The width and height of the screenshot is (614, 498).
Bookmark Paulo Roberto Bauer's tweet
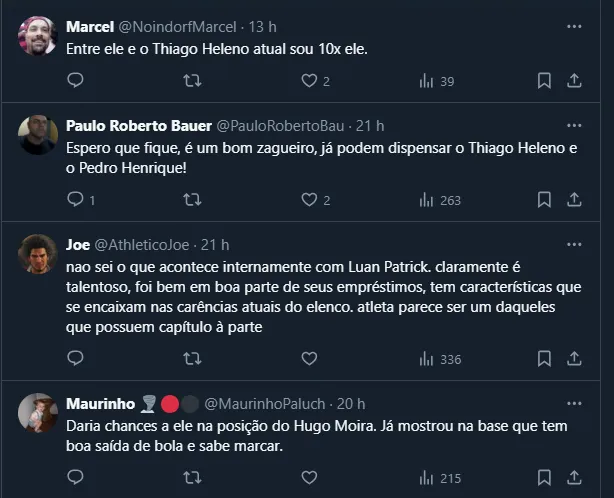coord(544,200)
